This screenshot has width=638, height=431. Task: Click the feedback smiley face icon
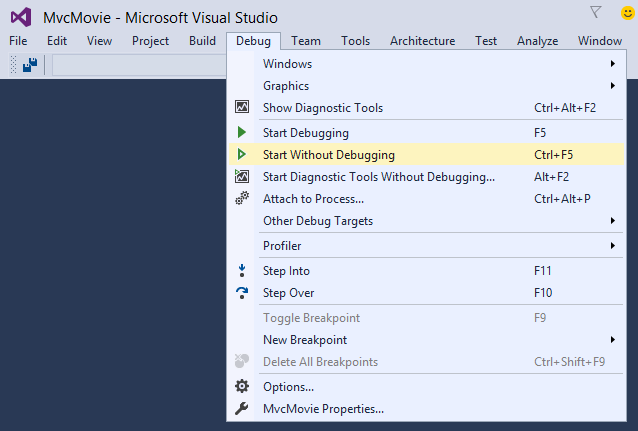click(628, 13)
